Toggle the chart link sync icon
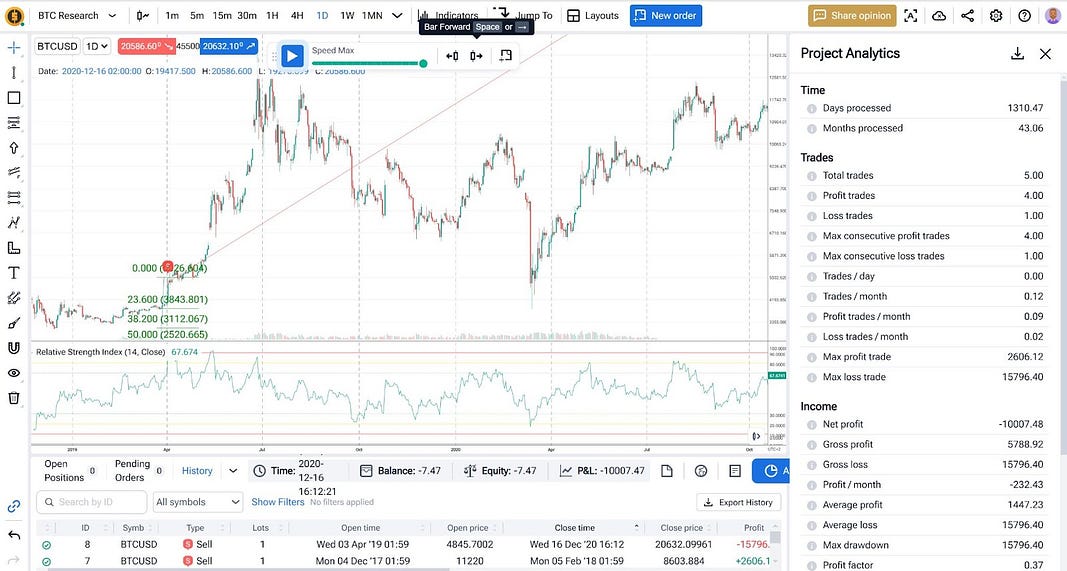 (14, 506)
